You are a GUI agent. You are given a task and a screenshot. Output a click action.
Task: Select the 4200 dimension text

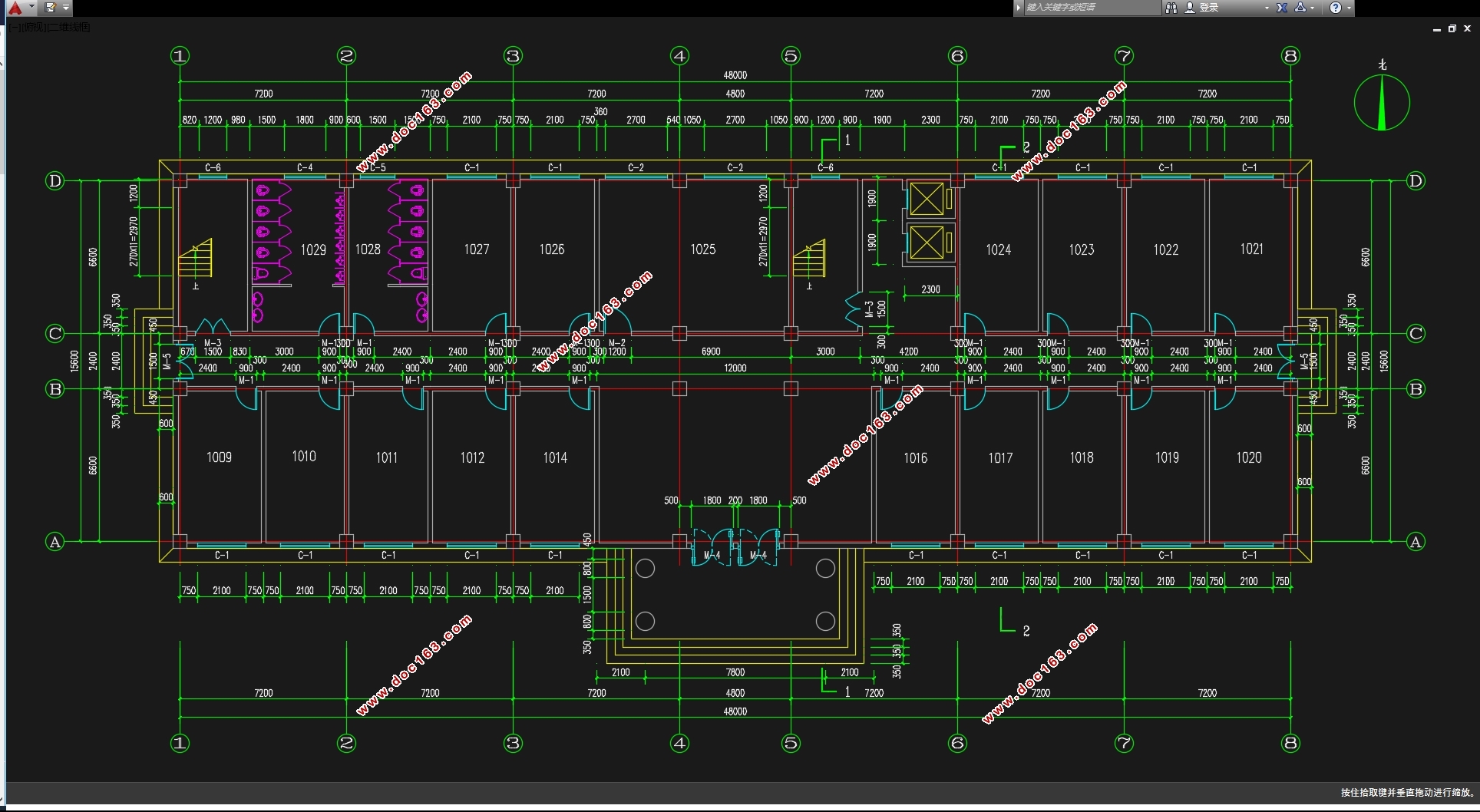pos(909,352)
